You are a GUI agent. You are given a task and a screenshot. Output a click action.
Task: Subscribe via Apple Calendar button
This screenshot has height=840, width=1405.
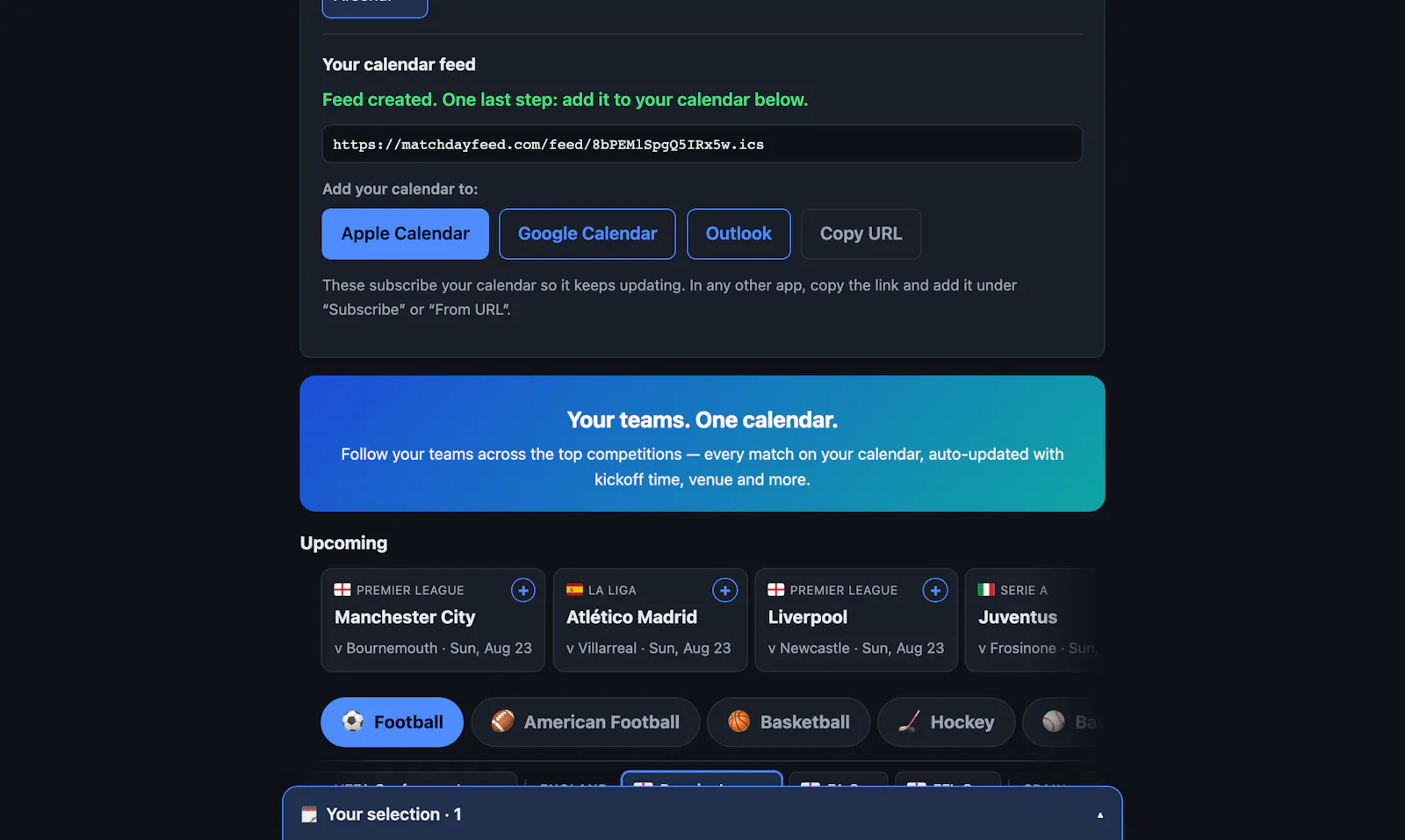[x=406, y=233]
